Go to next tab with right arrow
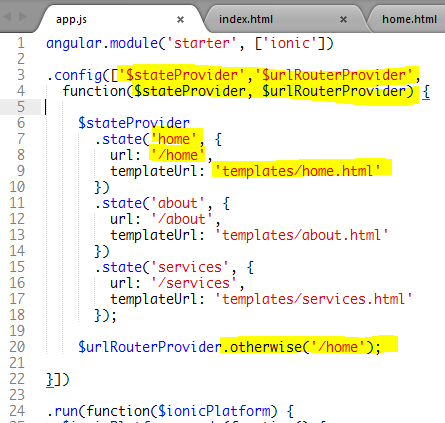This screenshot has height=423, width=445. click(23, 16)
